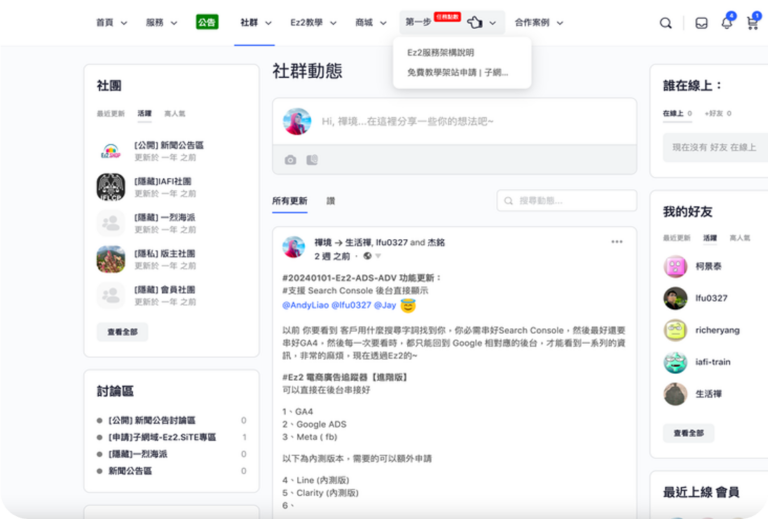Attach a photo with the camera icon

(x=290, y=160)
